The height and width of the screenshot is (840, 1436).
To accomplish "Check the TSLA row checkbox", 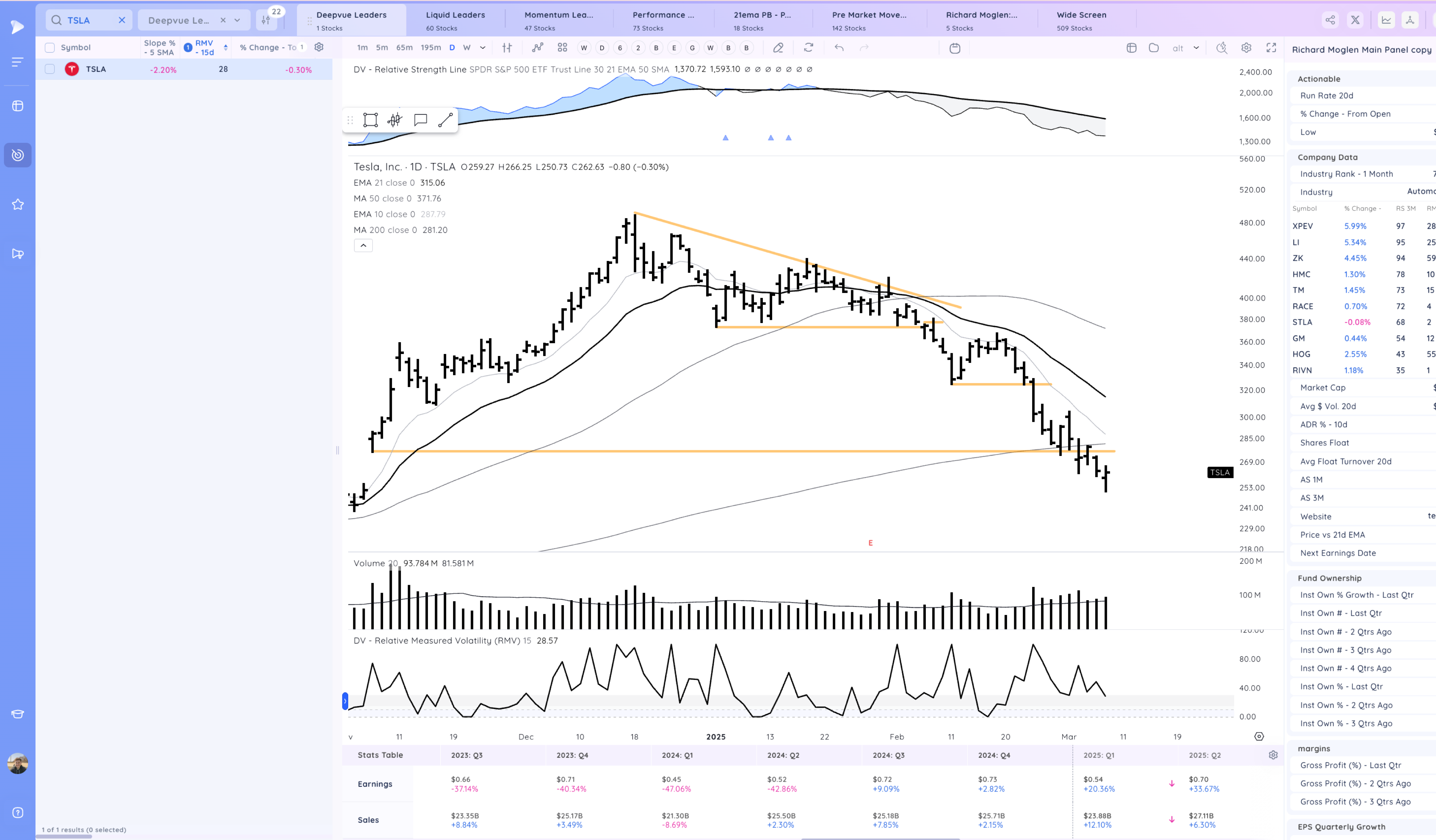I will tap(50, 69).
